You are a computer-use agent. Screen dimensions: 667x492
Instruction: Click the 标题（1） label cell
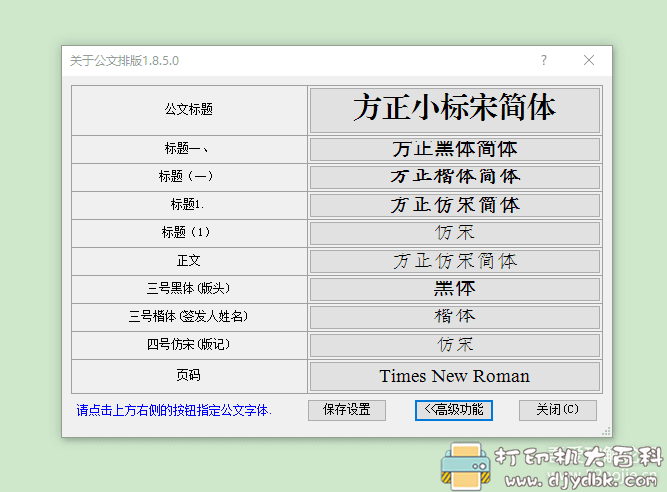coord(189,233)
